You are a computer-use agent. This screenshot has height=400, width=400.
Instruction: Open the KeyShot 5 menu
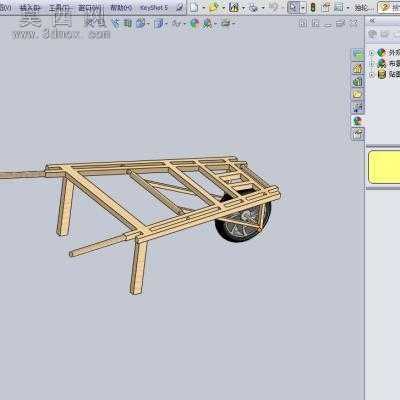153,7
